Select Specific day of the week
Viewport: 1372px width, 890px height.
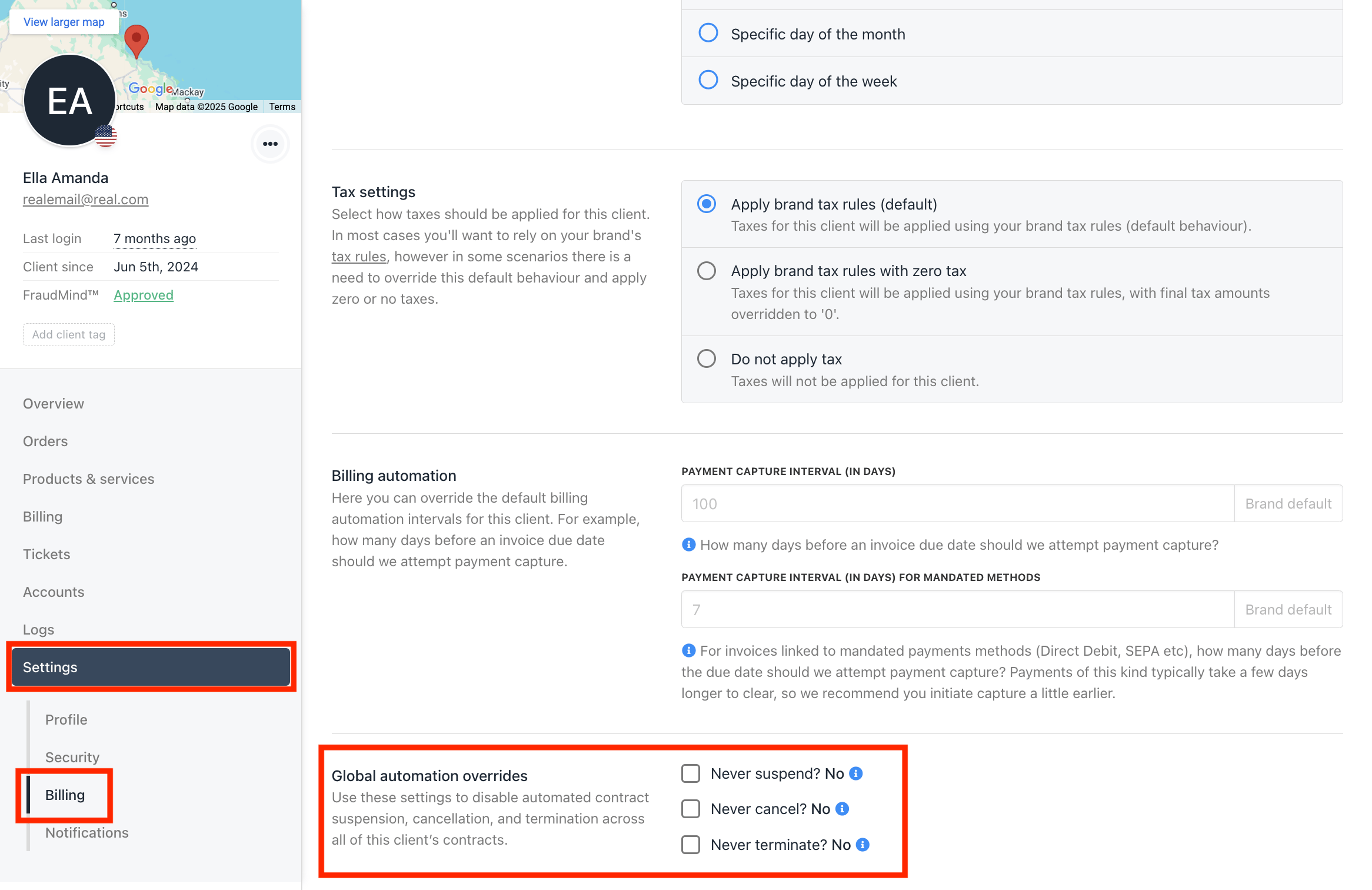708,80
